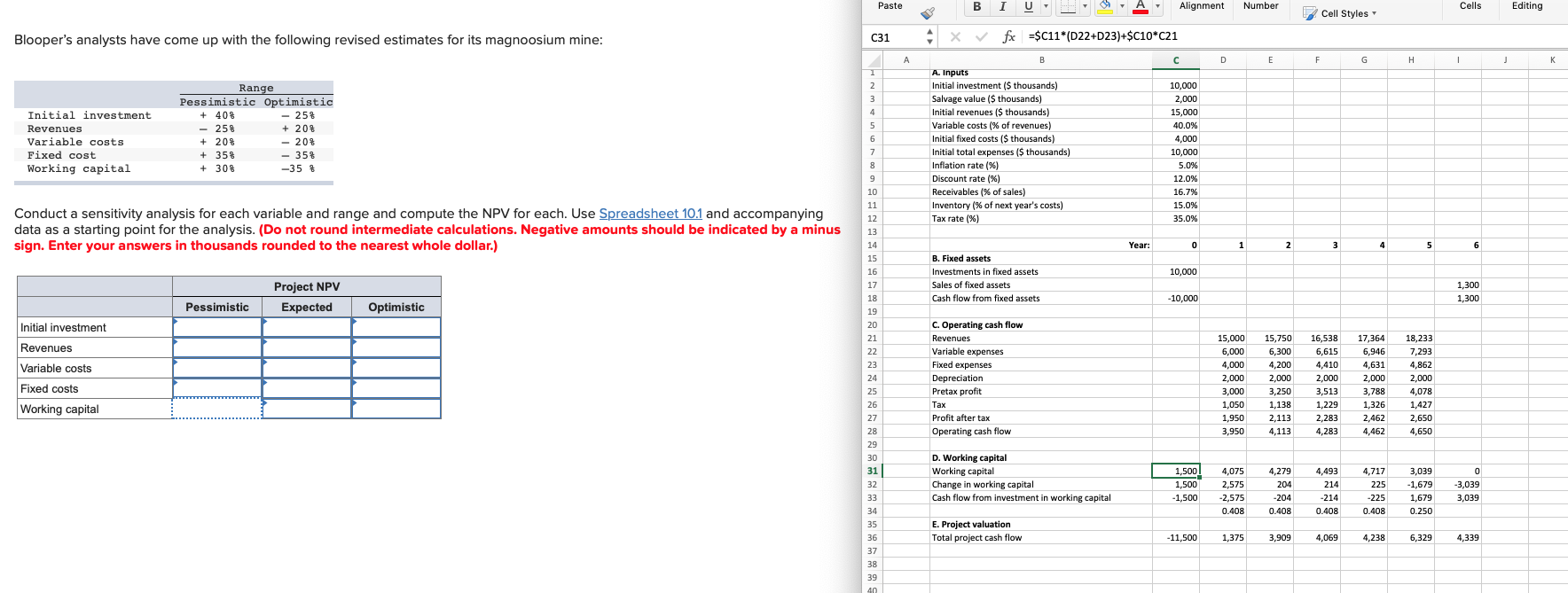Screen dimensions: 1568x593
Task: Confirm formula entry with the checkmark icon
Action: click(981, 37)
